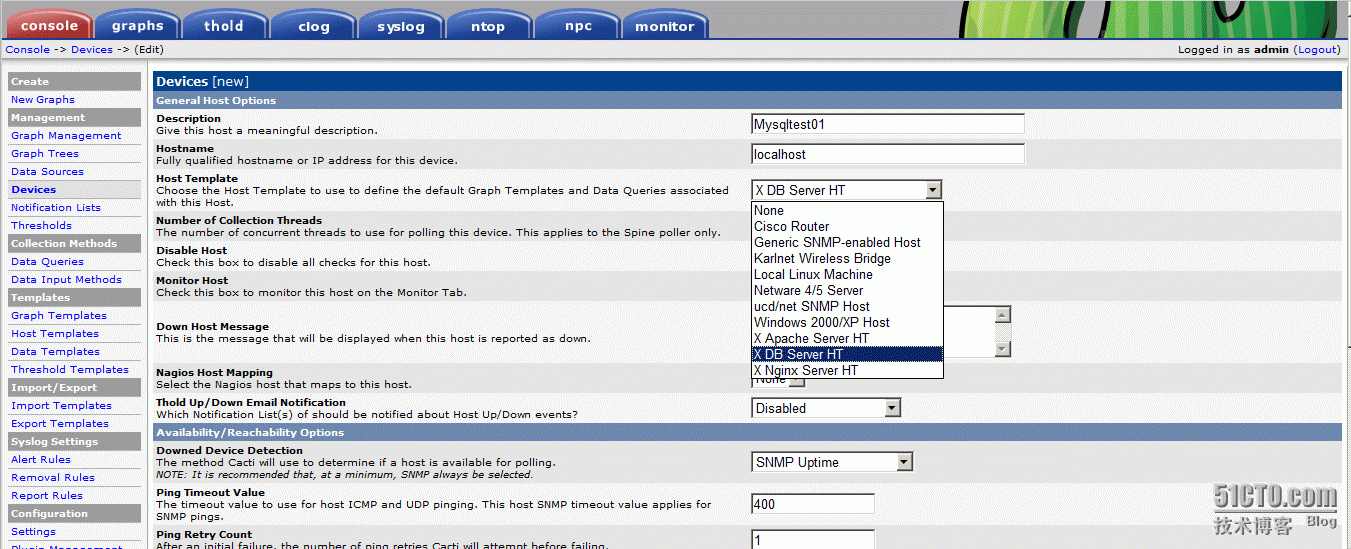
Task: Collapse the Host Template dropdown
Action: (x=933, y=190)
